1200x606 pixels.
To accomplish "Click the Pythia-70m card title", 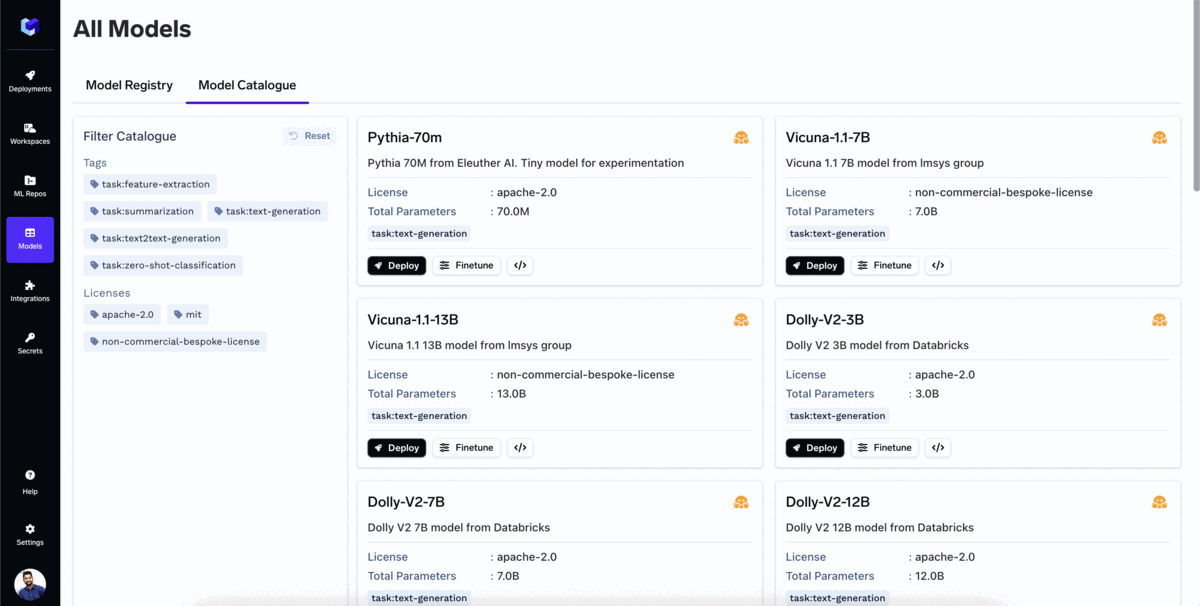I will [x=405, y=137].
